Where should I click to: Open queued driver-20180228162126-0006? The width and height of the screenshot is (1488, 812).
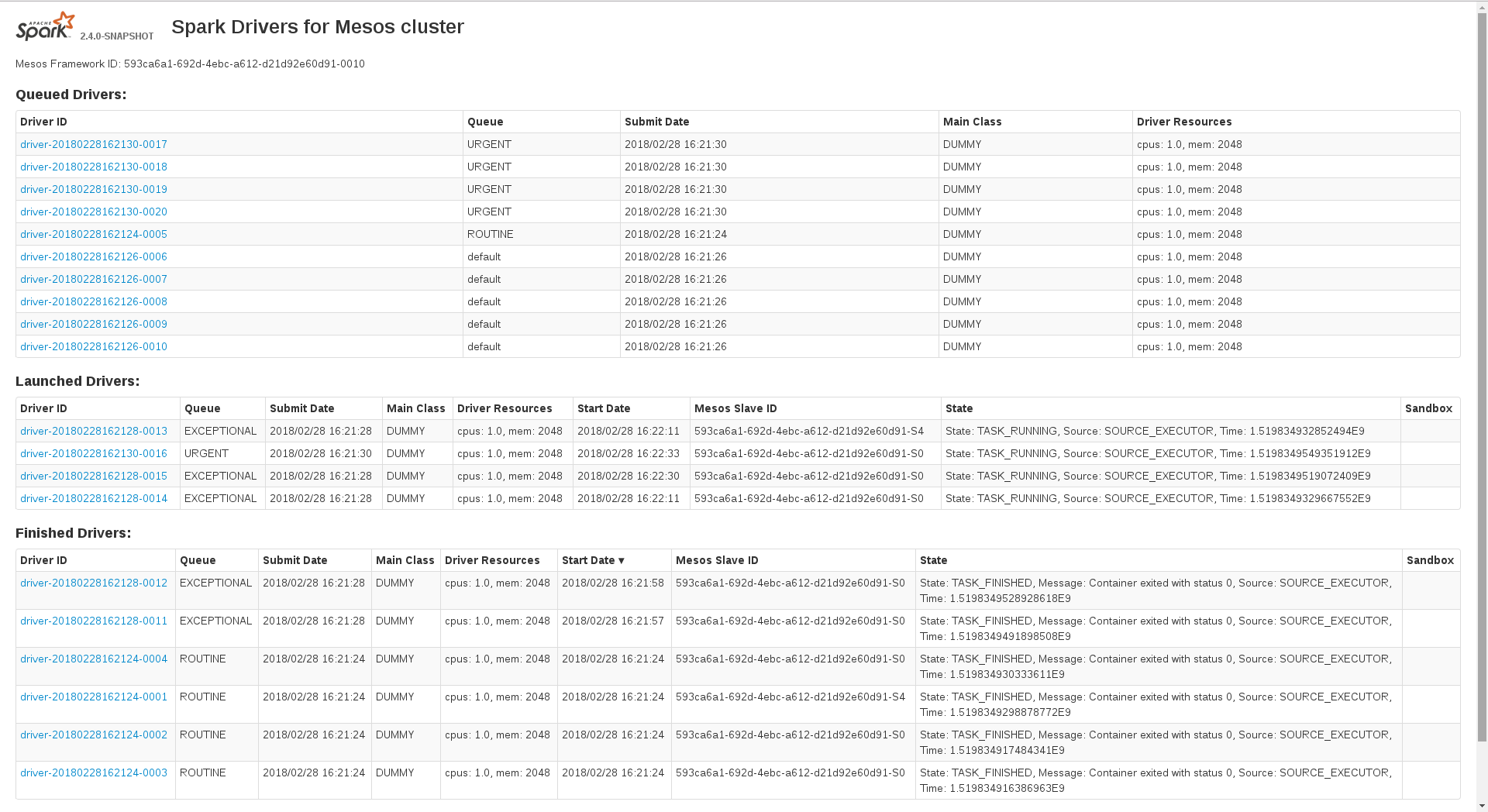coord(94,256)
